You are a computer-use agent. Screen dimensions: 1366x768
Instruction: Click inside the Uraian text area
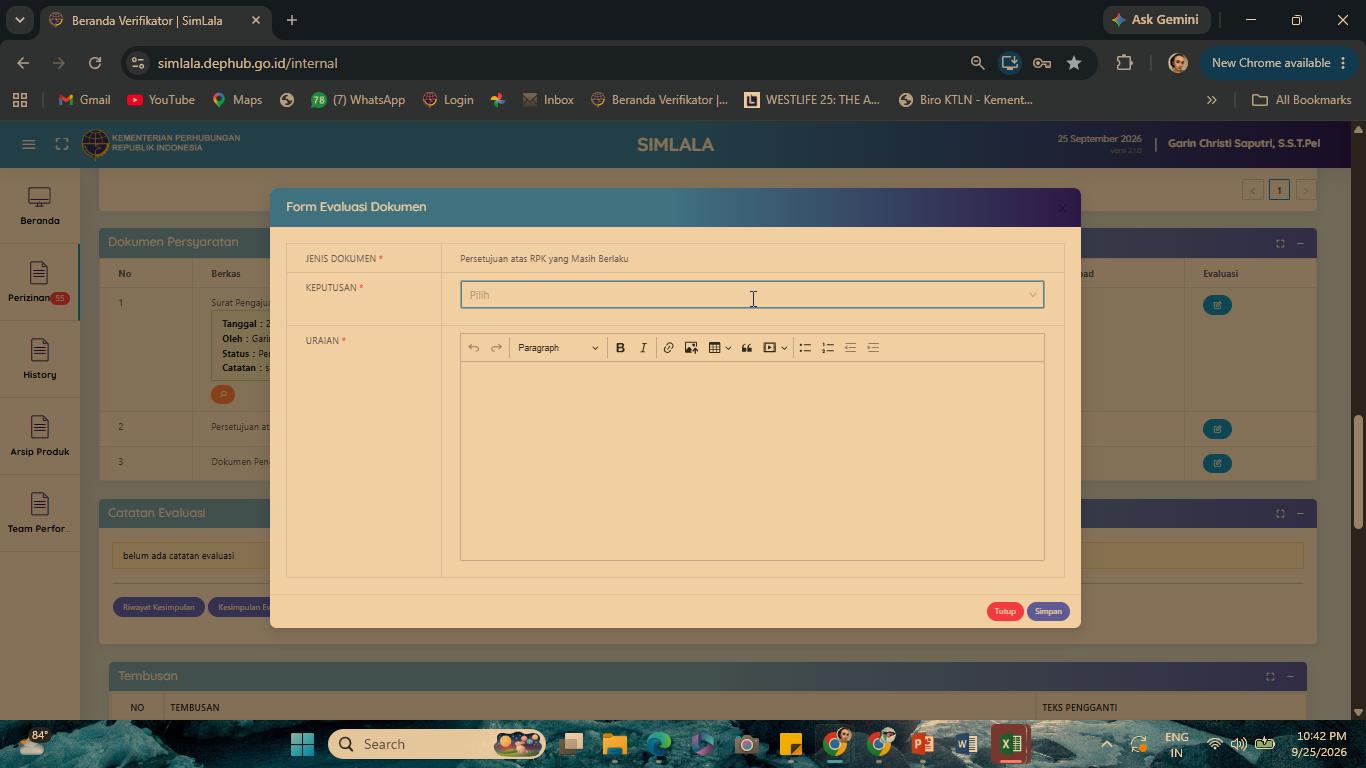click(x=752, y=460)
